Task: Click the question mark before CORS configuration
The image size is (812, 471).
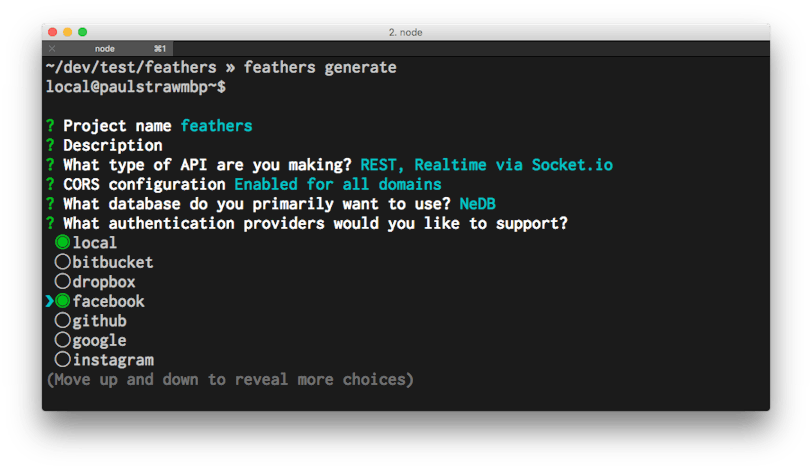Action: click(50, 184)
